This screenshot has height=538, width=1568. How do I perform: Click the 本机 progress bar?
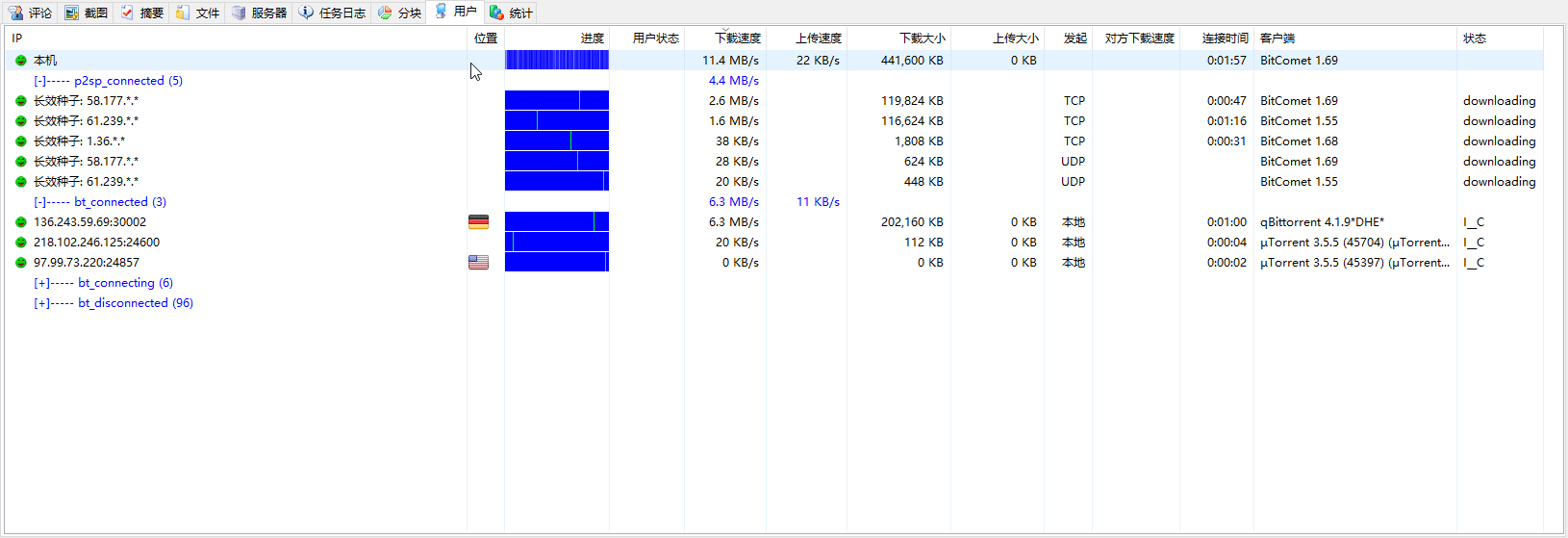(557, 61)
